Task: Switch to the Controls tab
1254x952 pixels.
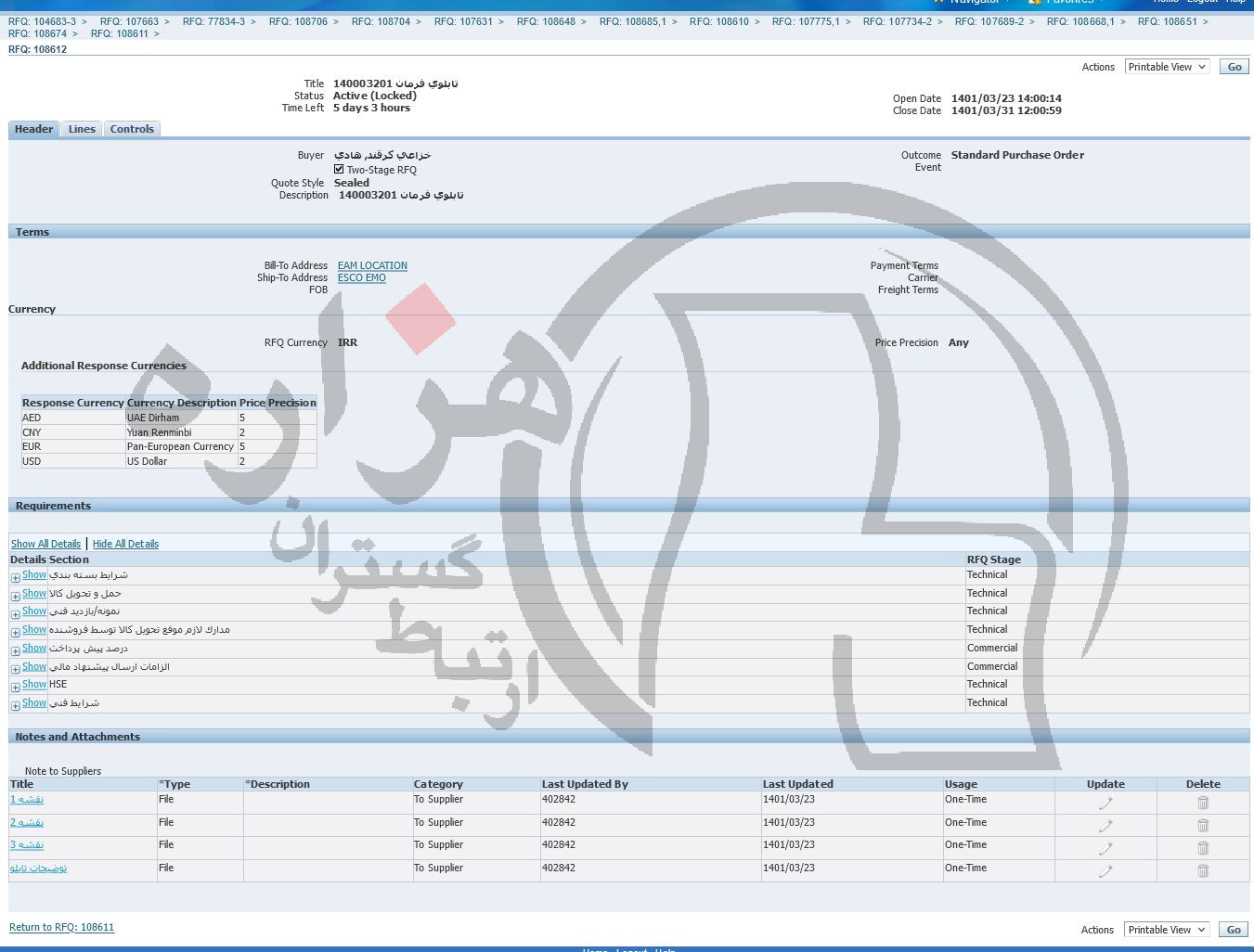Action: tap(132, 129)
